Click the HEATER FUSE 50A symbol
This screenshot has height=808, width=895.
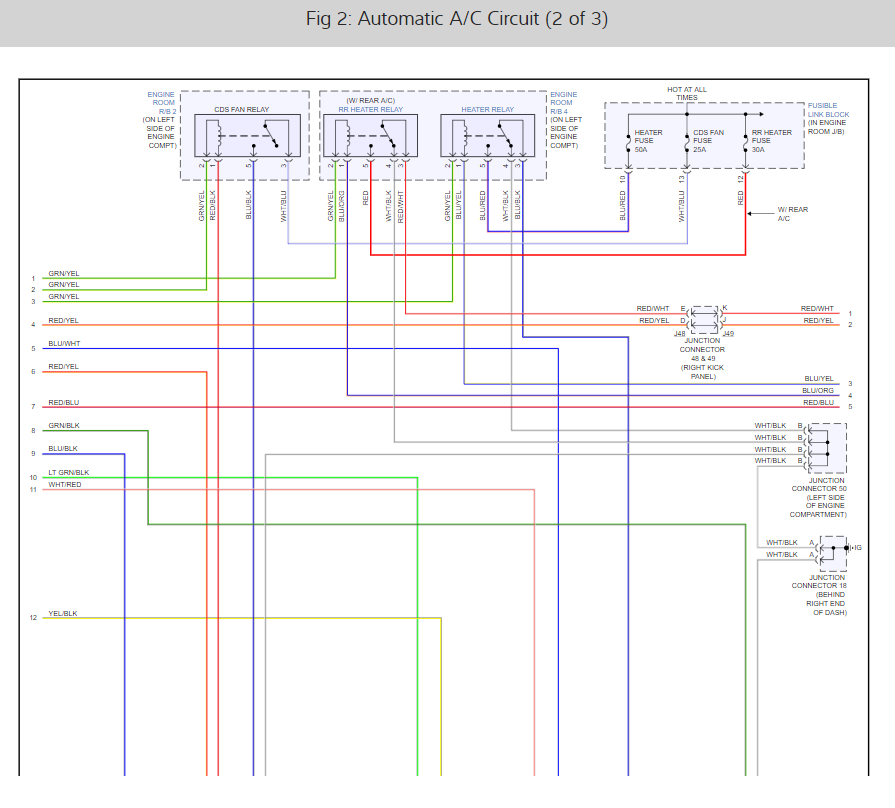coord(628,143)
